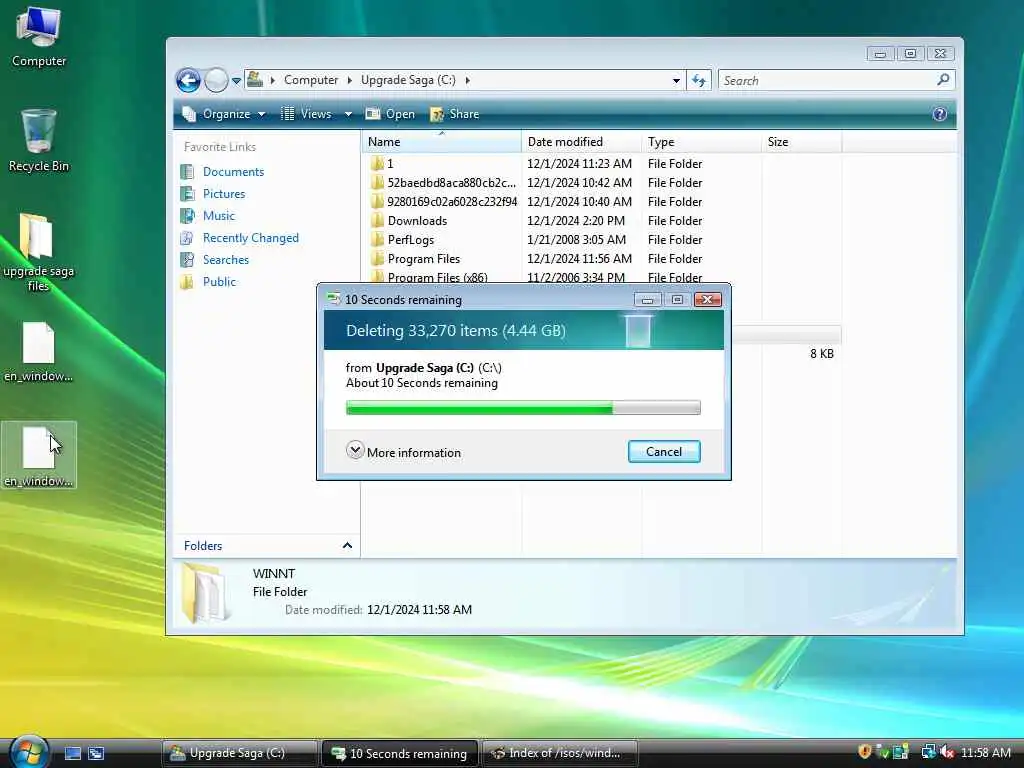Switch to 10 Seconds remaining taskbar button
Screen dimensions: 1024x768
pos(400,754)
